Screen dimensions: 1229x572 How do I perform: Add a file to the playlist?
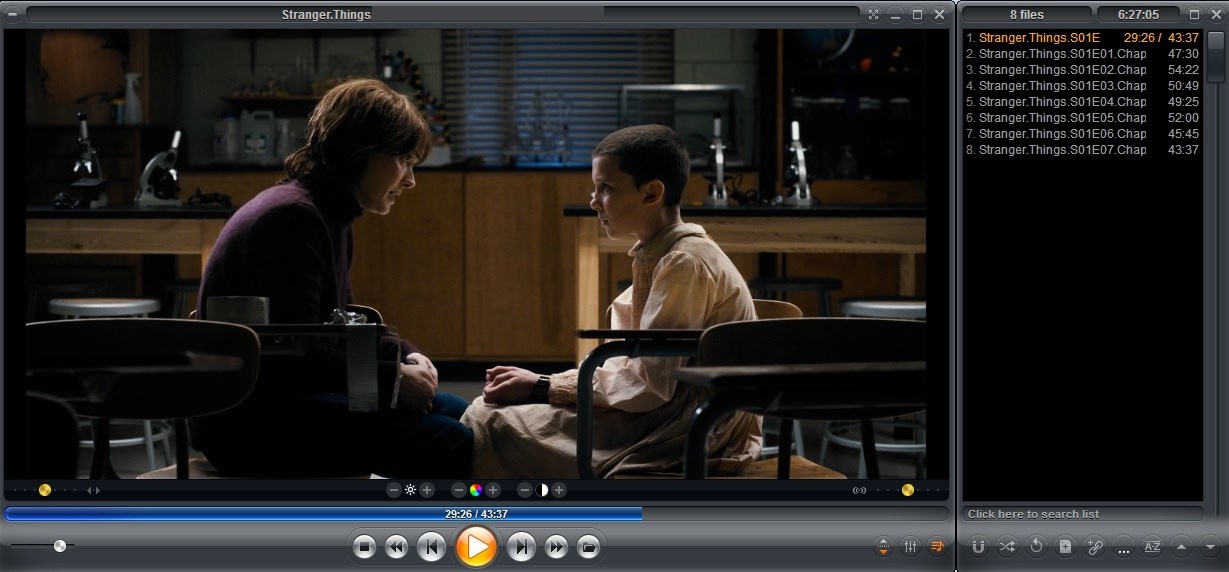(1065, 547)
